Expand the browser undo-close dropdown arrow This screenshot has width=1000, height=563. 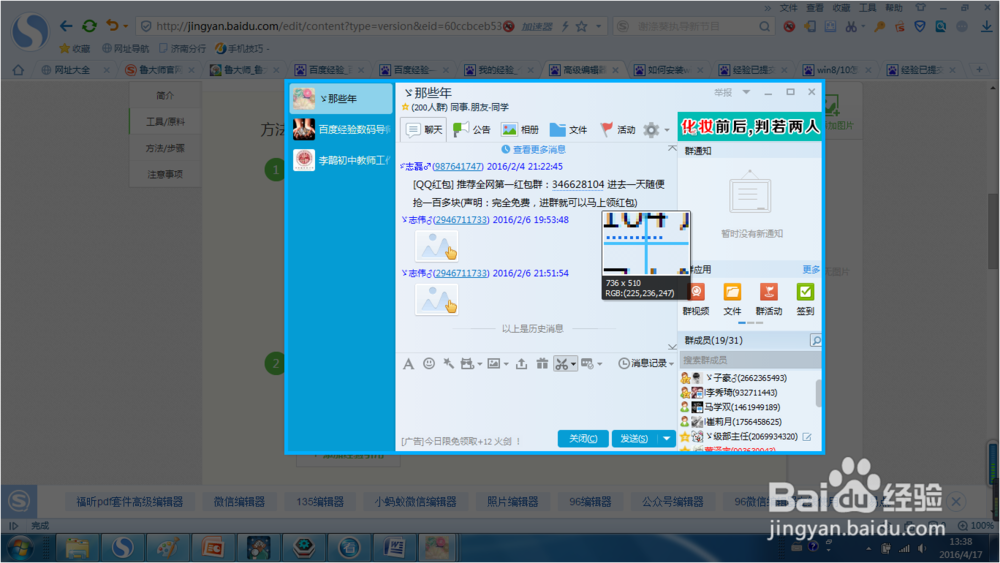(126, 26)
